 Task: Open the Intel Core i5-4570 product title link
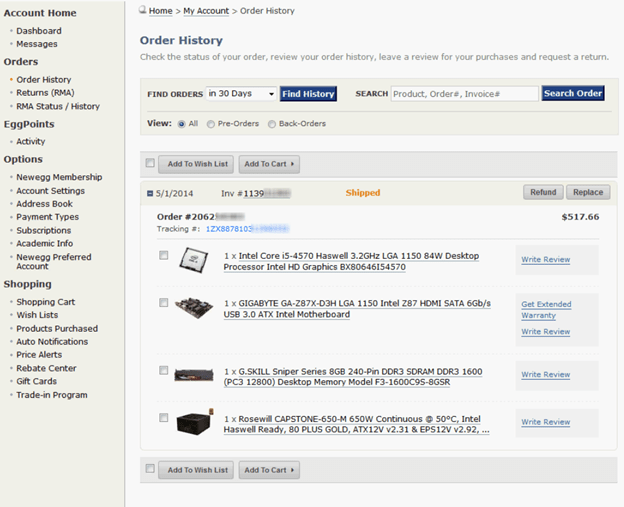tap(351, 261)
